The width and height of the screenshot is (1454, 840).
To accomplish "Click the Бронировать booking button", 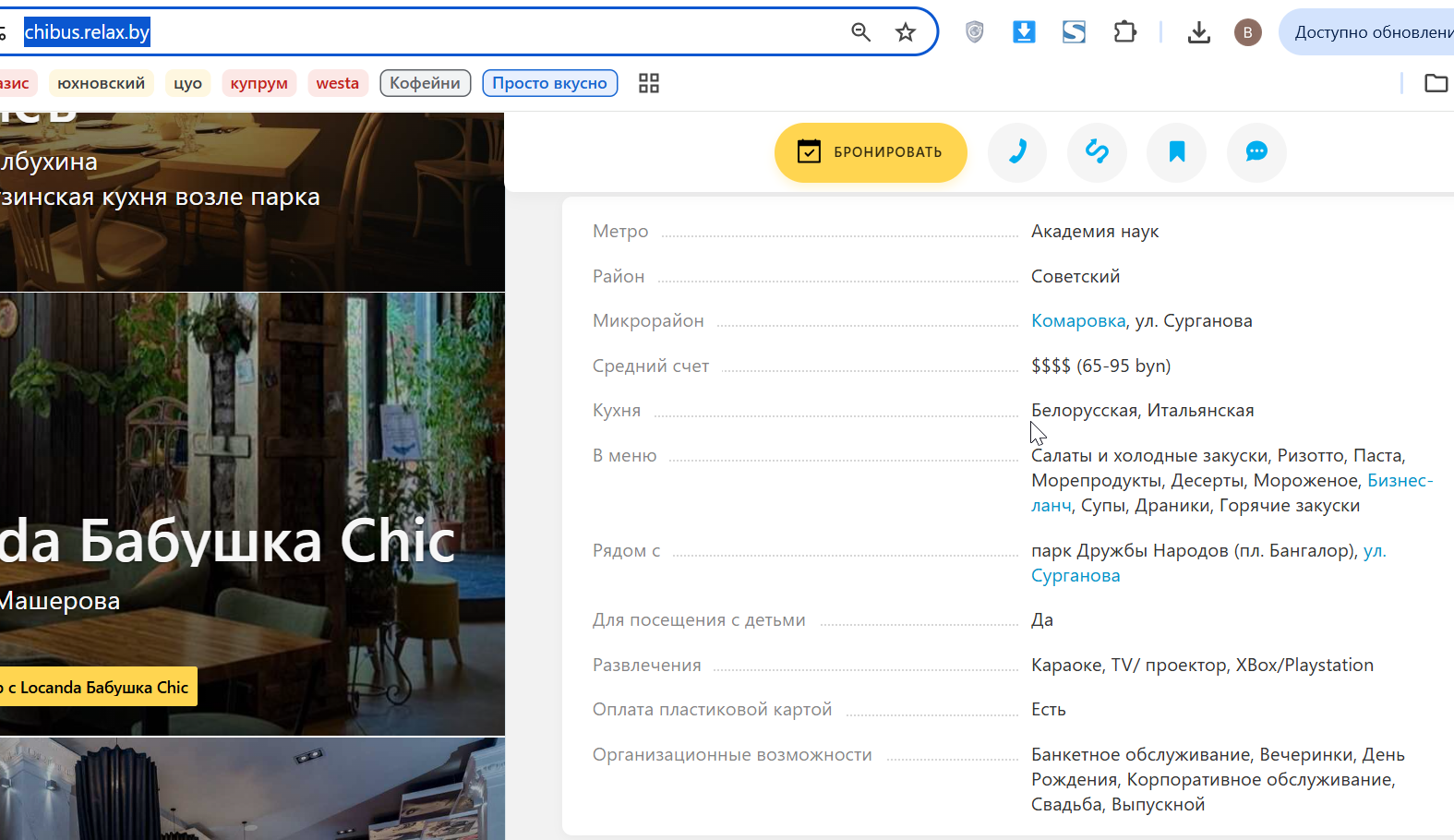I will click(x=871, y=152).
